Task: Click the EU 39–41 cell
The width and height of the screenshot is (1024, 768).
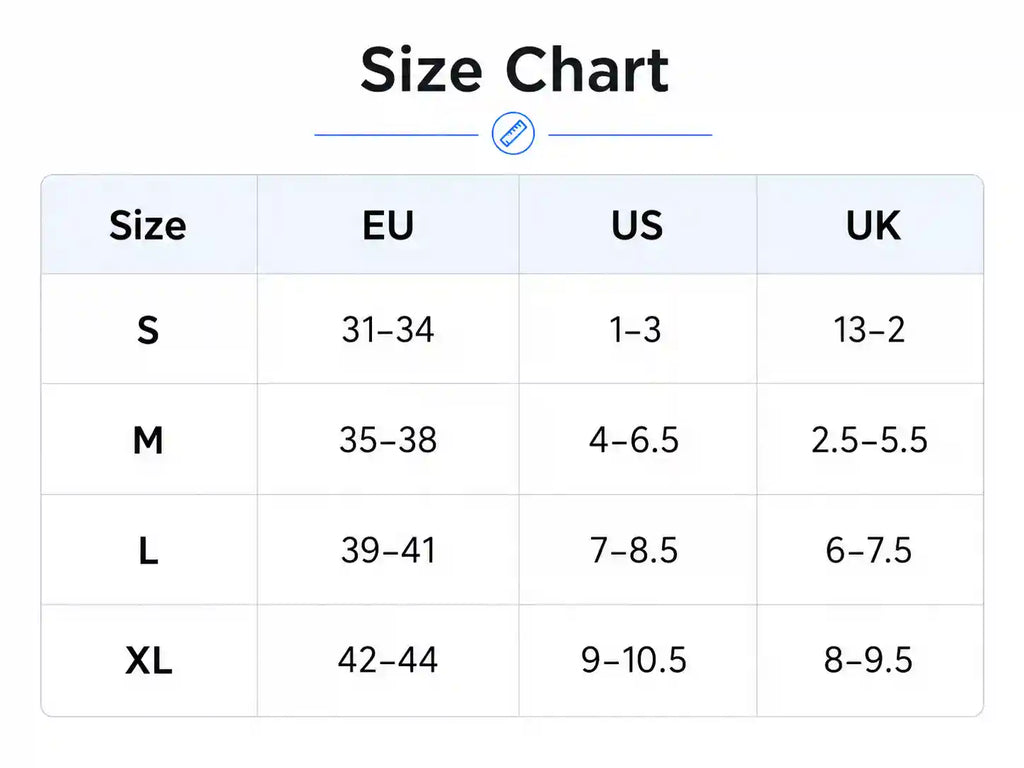Action: [x=388, y=550]
